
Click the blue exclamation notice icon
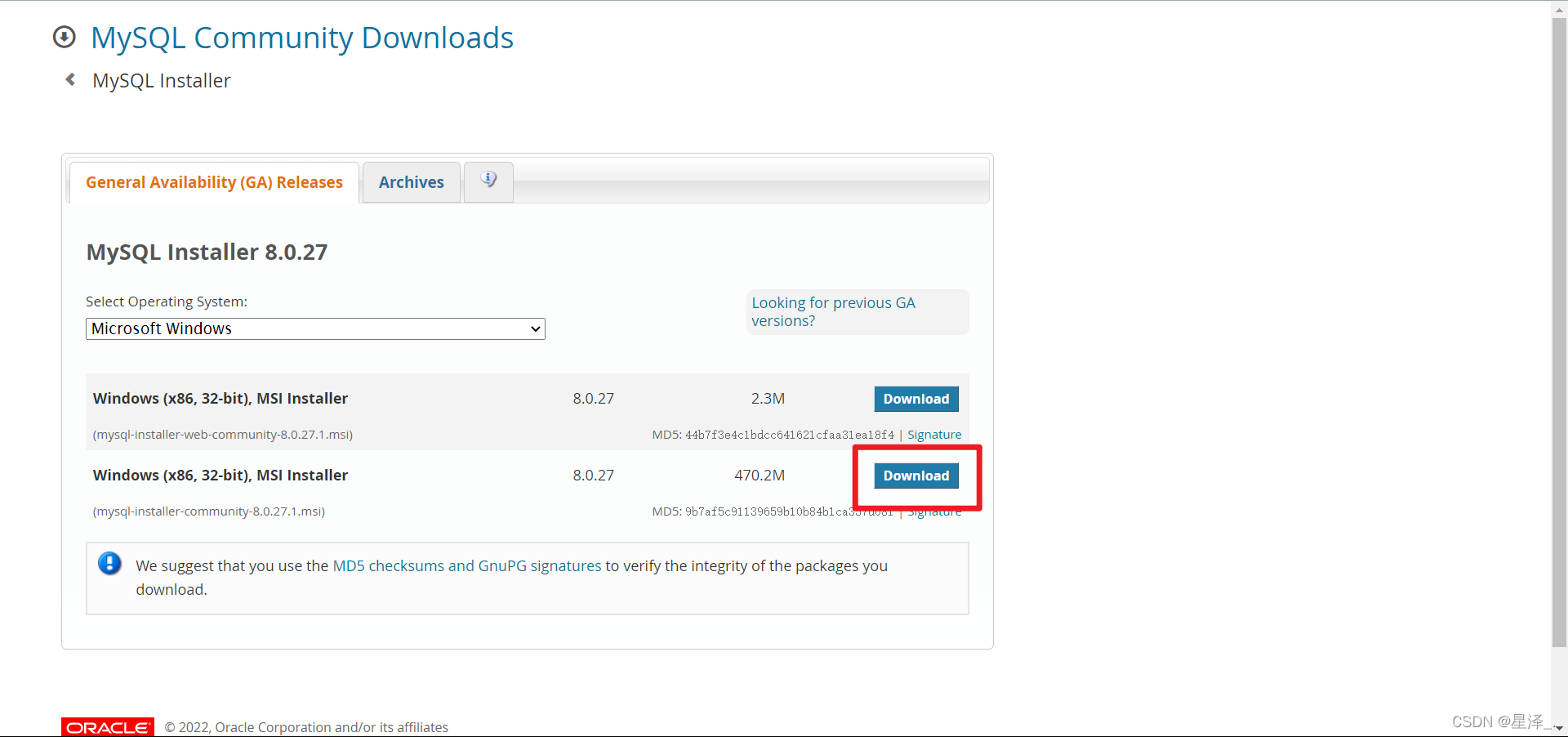(x=109, y=564)
